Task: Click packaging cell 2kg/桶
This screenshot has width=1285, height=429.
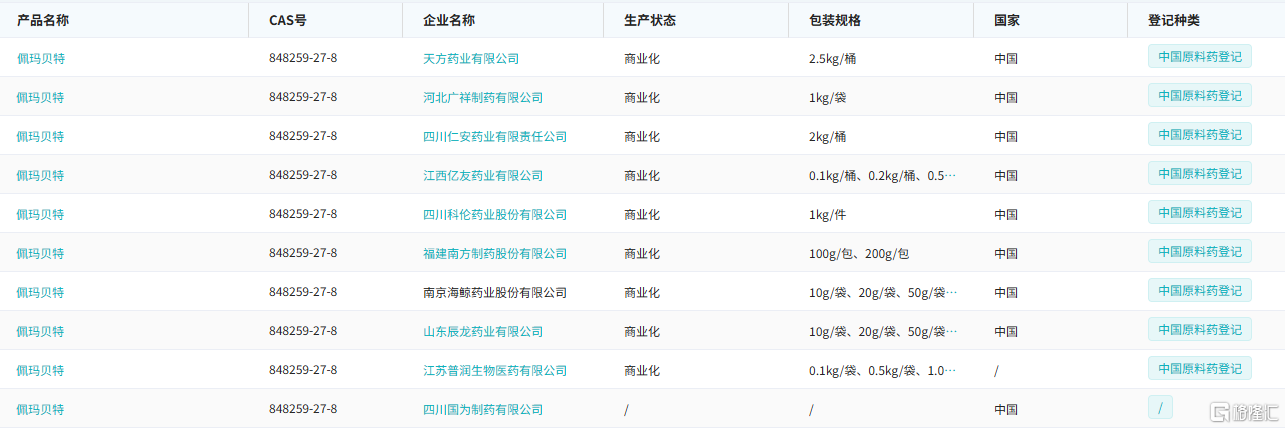Action: [x=828, y=136]
